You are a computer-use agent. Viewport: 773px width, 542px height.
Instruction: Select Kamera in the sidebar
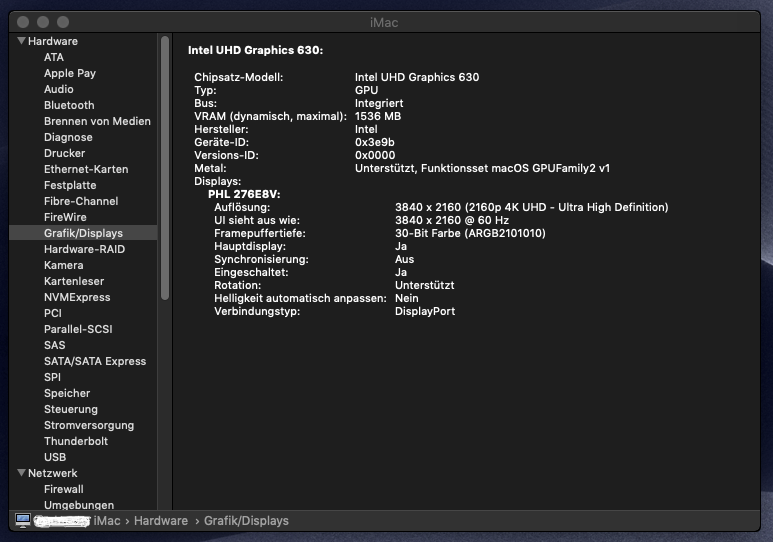(64, 265)
